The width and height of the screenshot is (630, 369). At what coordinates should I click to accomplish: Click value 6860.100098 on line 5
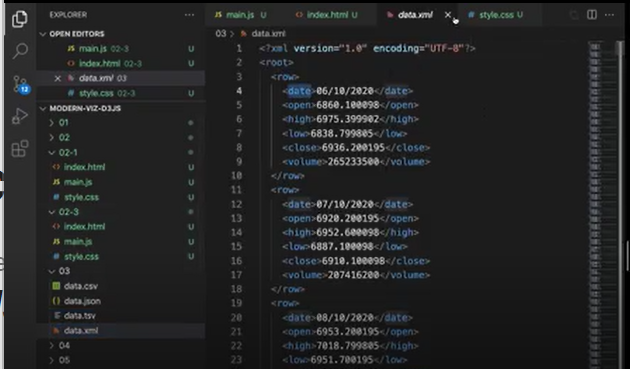(348, 105)
